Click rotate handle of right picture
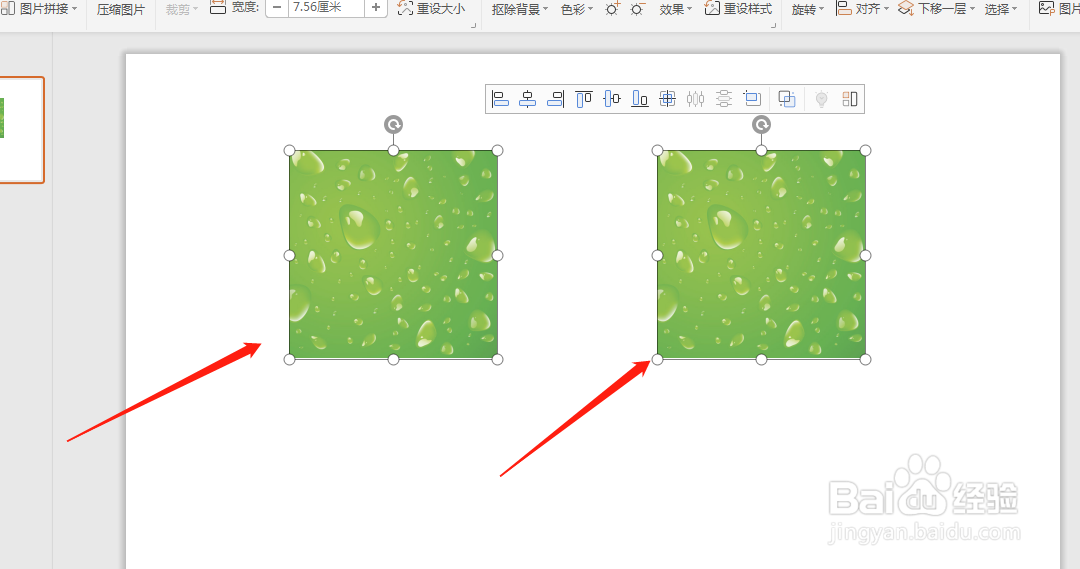Screen dimensions: 1080x569 coord(761,125)
